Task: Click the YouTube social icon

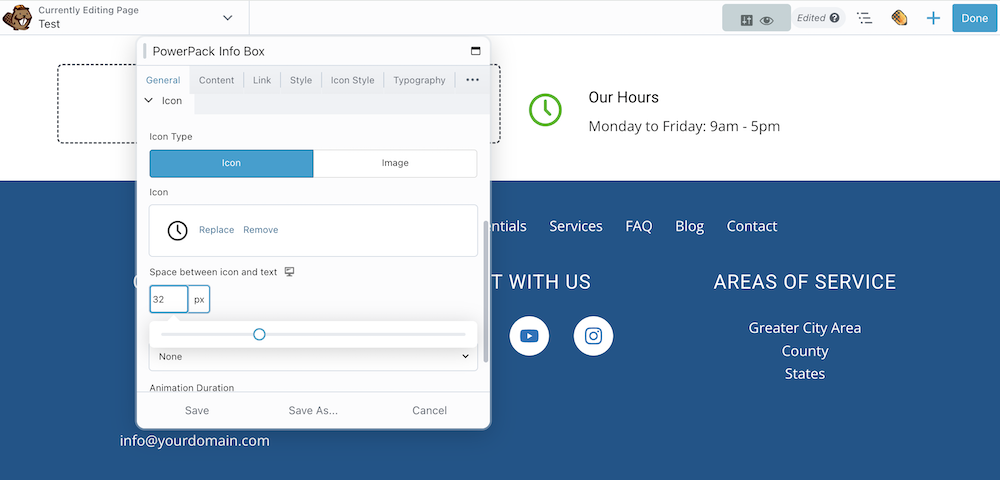Action: pyautogui.click(x=529, y=335)
